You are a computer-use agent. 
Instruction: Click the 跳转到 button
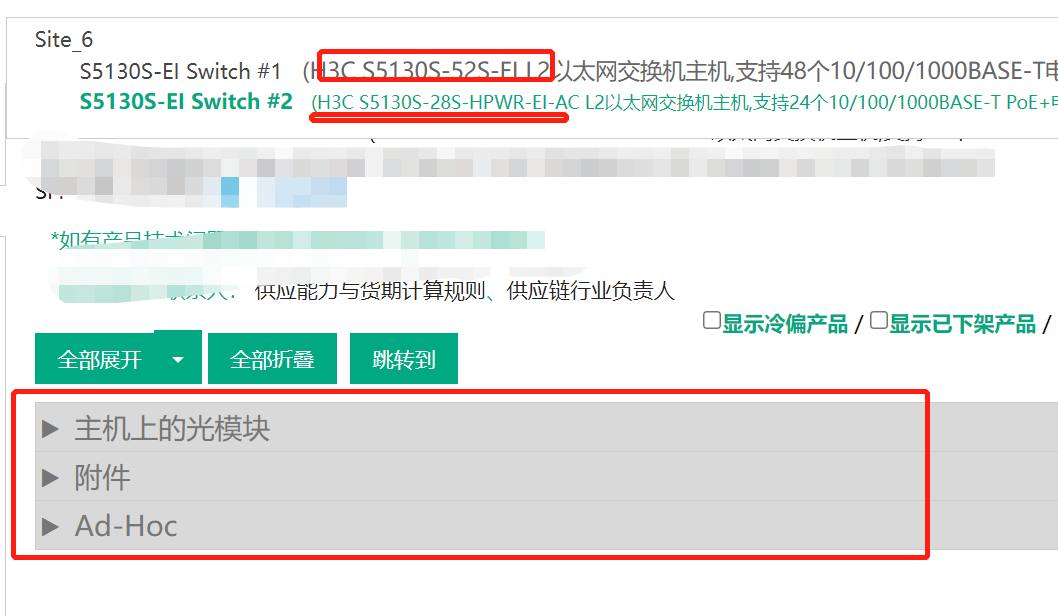coord(403,359)
